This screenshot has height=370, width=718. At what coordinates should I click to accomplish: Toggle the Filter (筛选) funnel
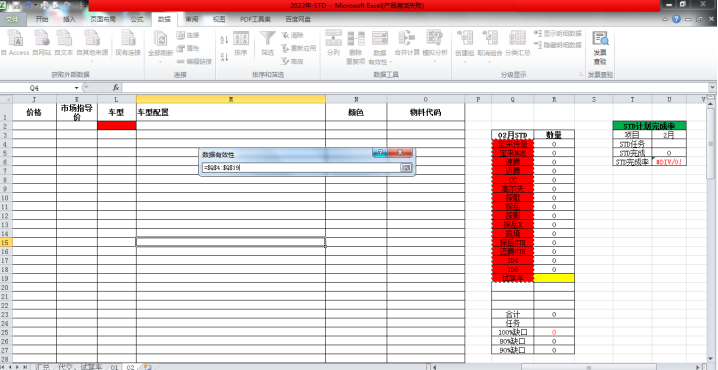[x=267, y=44]
